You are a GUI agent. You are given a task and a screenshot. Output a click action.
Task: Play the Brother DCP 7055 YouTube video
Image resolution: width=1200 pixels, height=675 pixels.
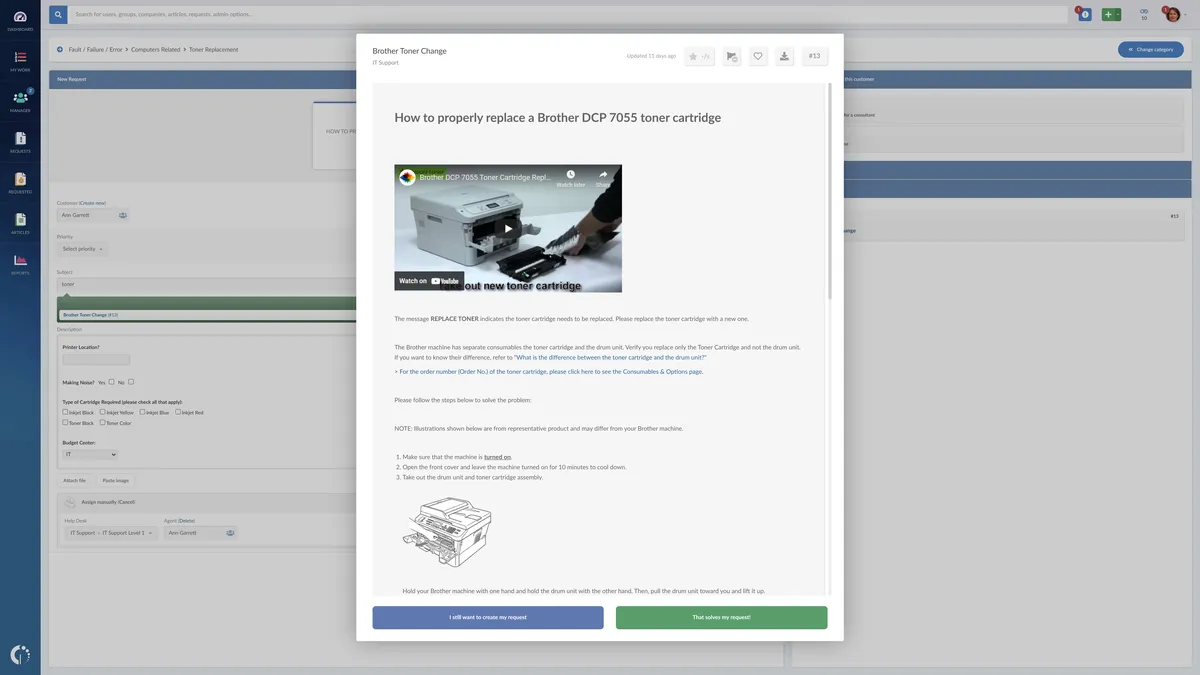[508, 228]
